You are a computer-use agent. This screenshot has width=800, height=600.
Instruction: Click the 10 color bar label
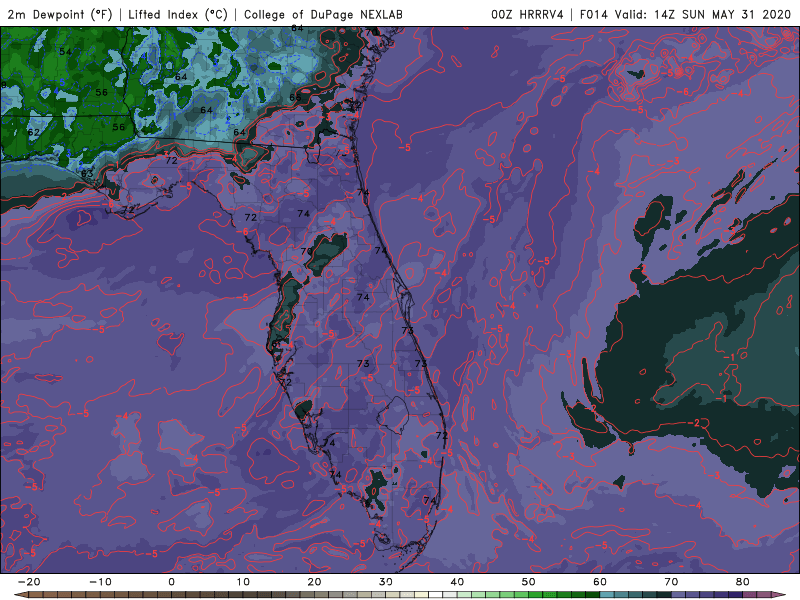pos(243,582)
